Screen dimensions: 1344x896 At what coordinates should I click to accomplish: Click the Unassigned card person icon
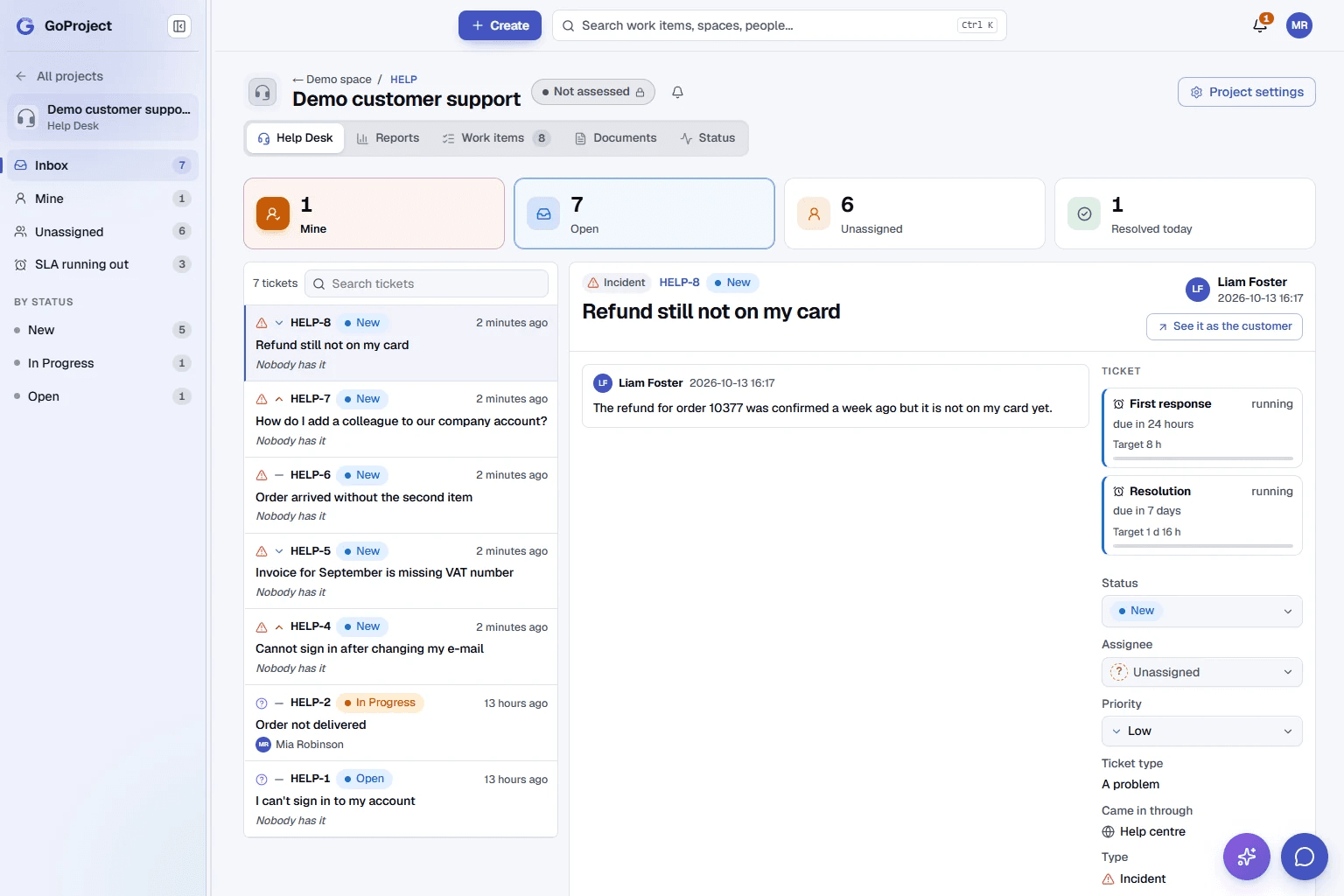(814, 213)
